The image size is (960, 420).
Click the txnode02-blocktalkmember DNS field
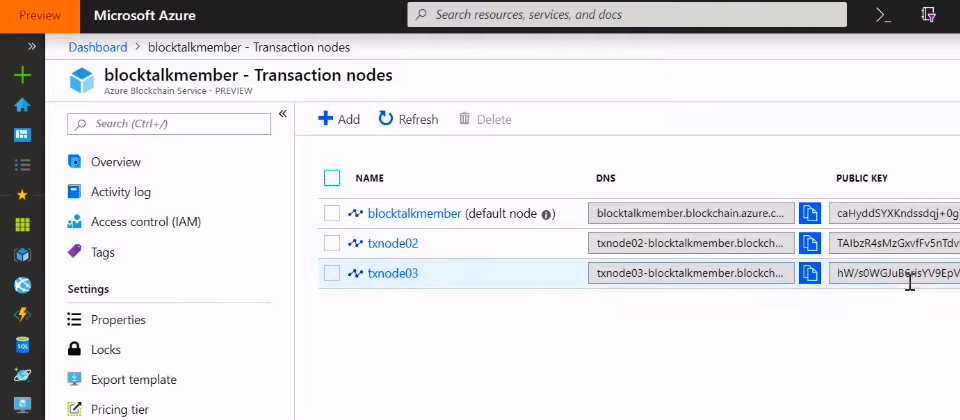691,243
